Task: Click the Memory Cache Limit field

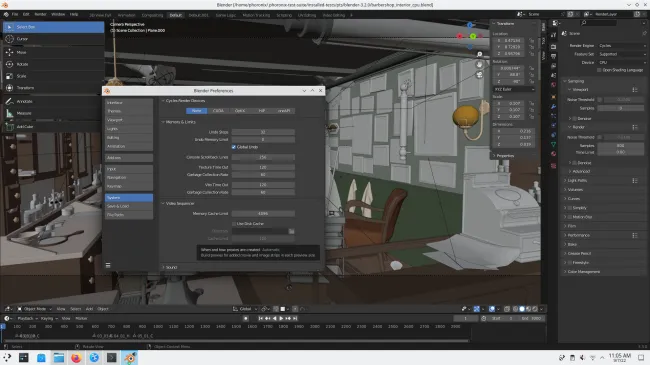Action: point(263,214)
